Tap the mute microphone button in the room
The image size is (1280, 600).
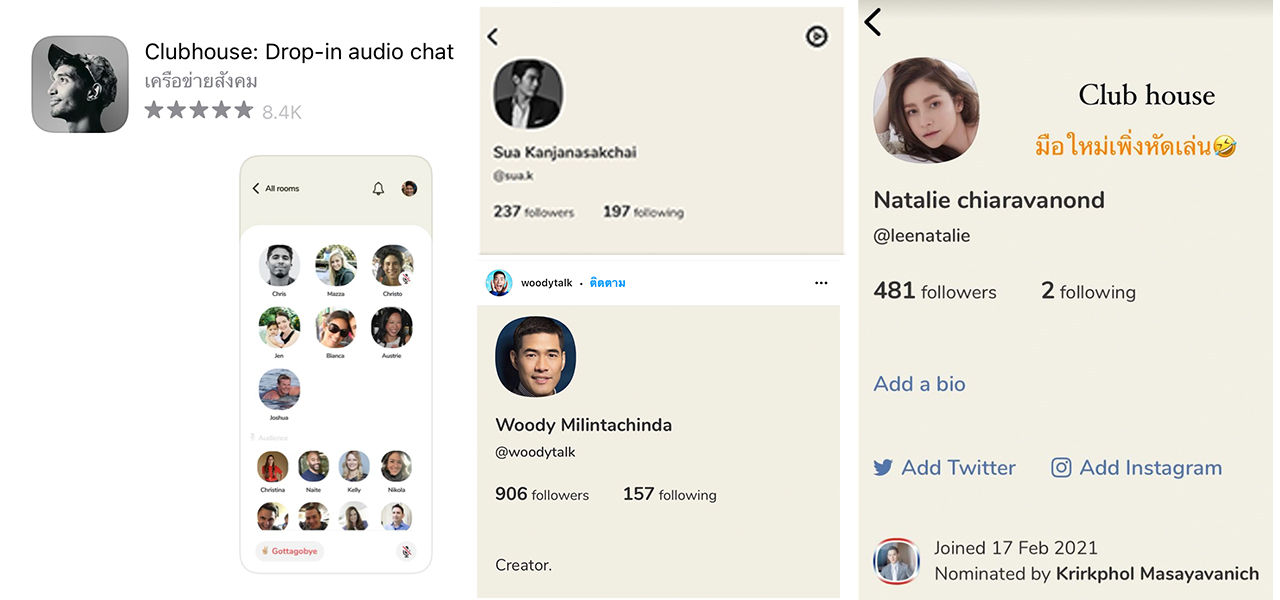pyautogui.click(x=406, y=551)
